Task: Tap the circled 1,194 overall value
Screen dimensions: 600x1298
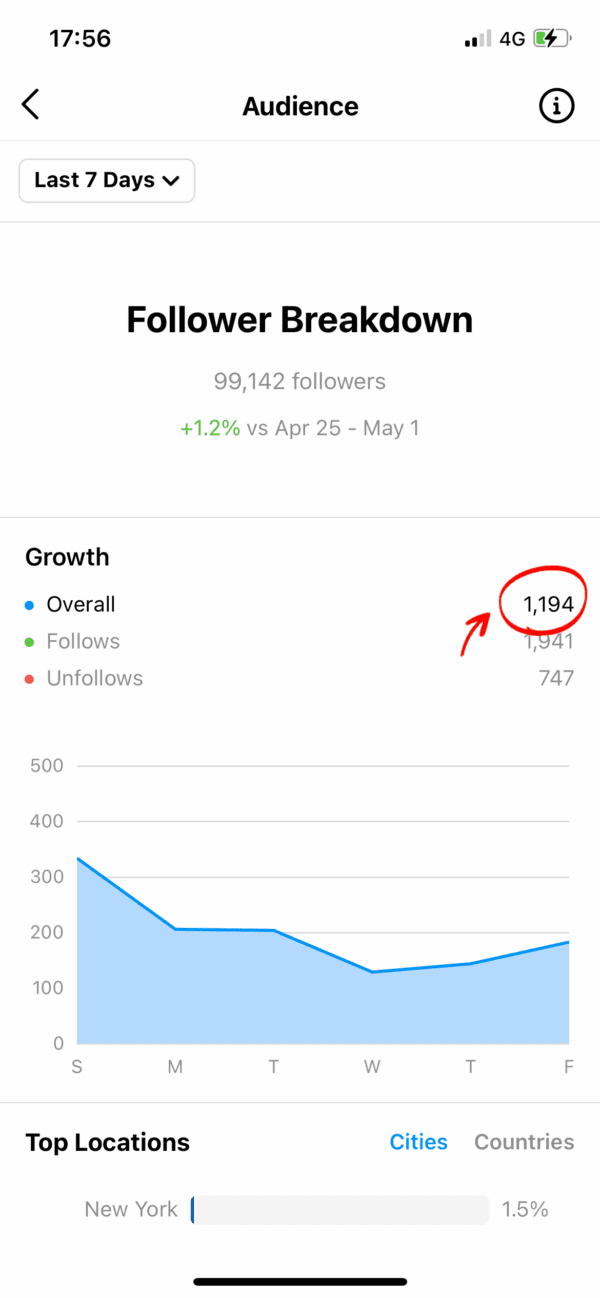Action: tap(548, 605)
